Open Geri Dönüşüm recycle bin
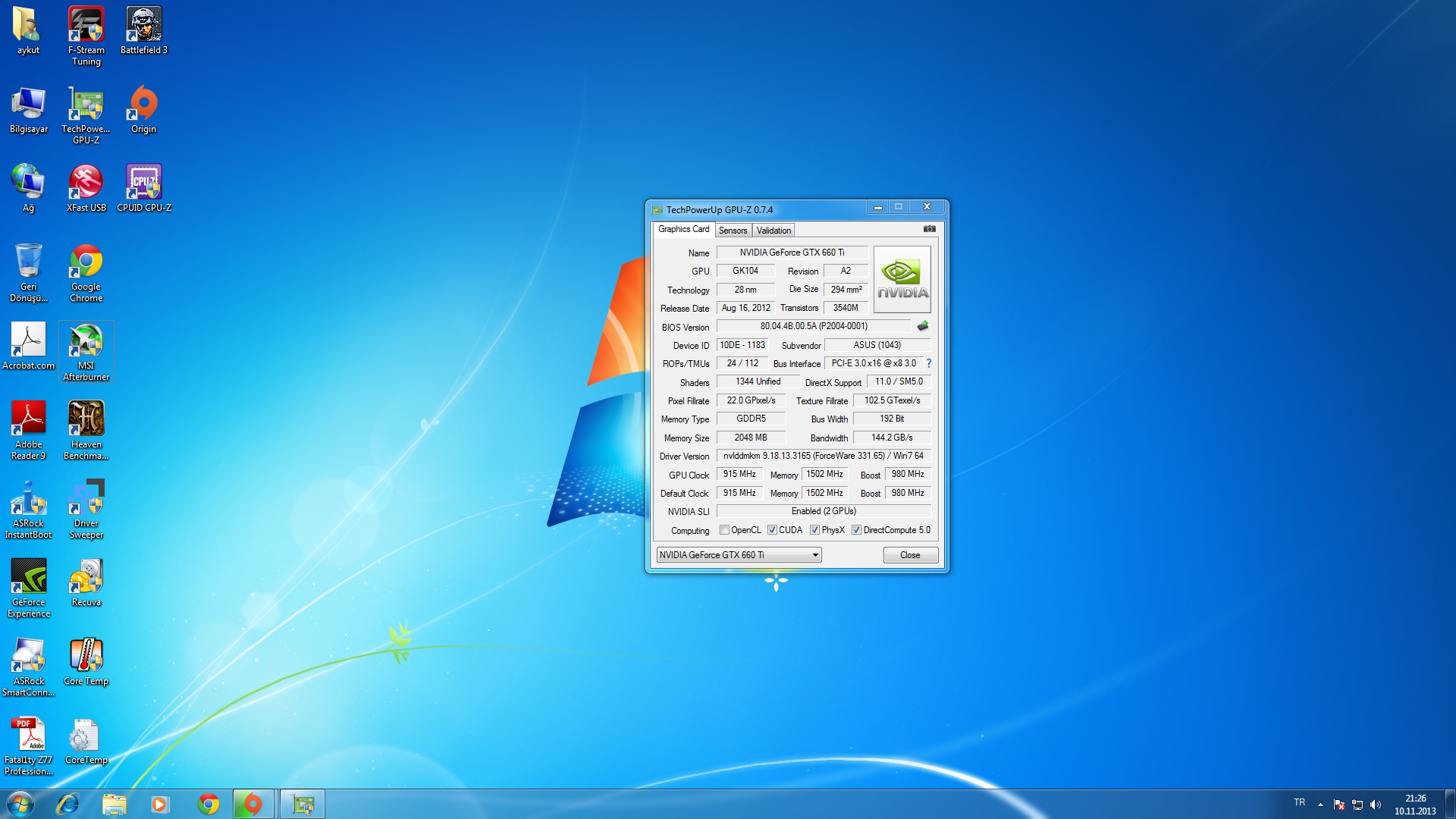This screenshot has width=1456, height=819. tap(29, 273)
